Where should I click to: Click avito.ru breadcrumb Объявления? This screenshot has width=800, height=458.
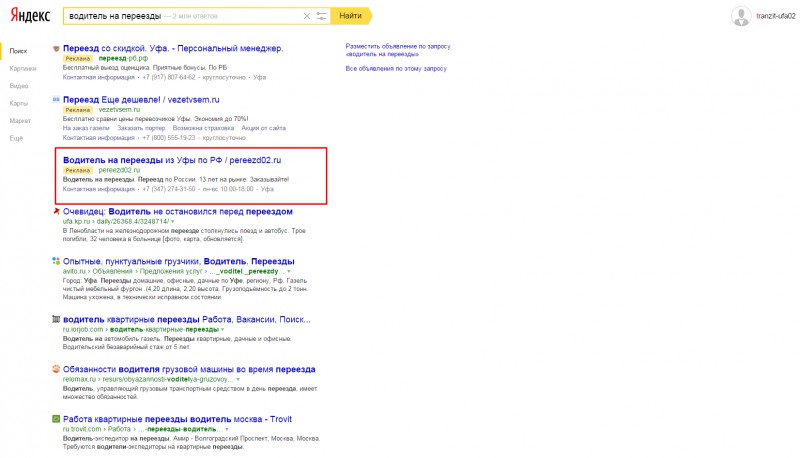point(112,271)
